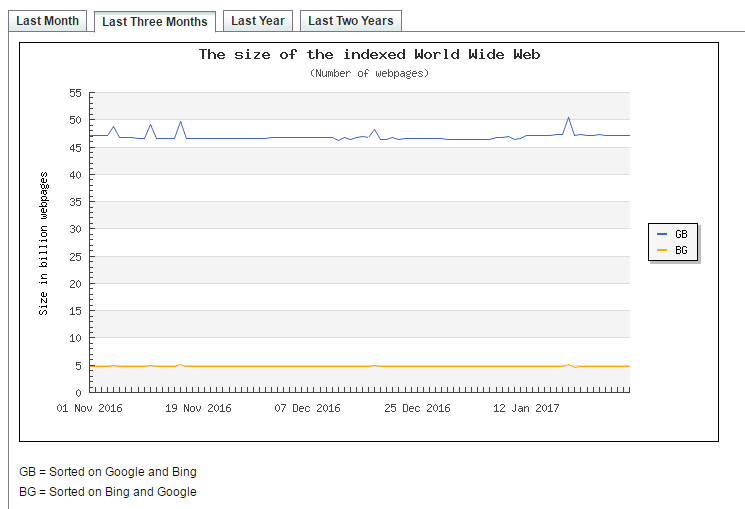This screenshot has width=745, height=509.
Task: Select the GB label in the legend
Action: tap(681, 233)
